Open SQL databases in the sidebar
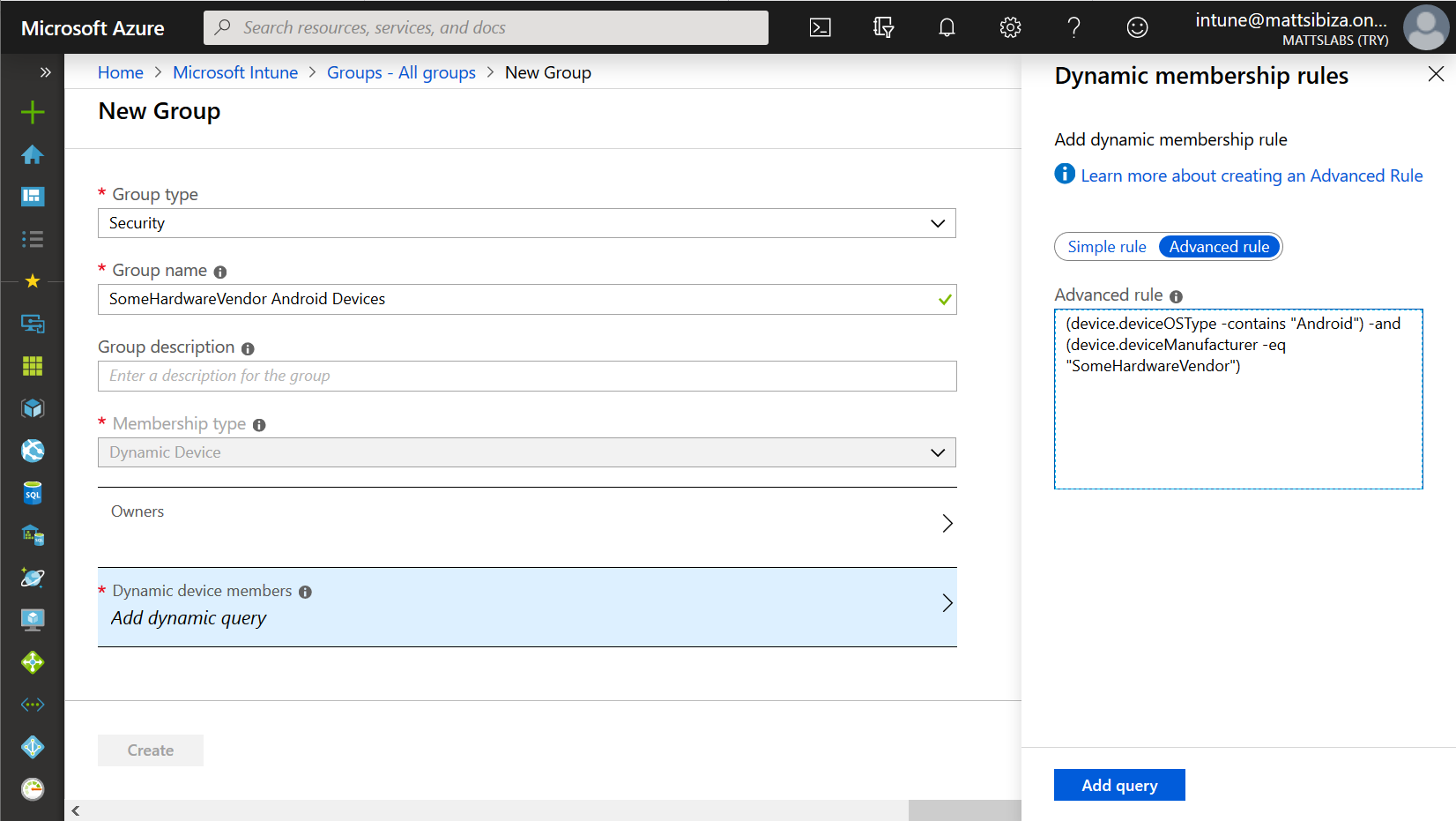This screenshot has height=821, width=1456. click(x=33, y=493)
